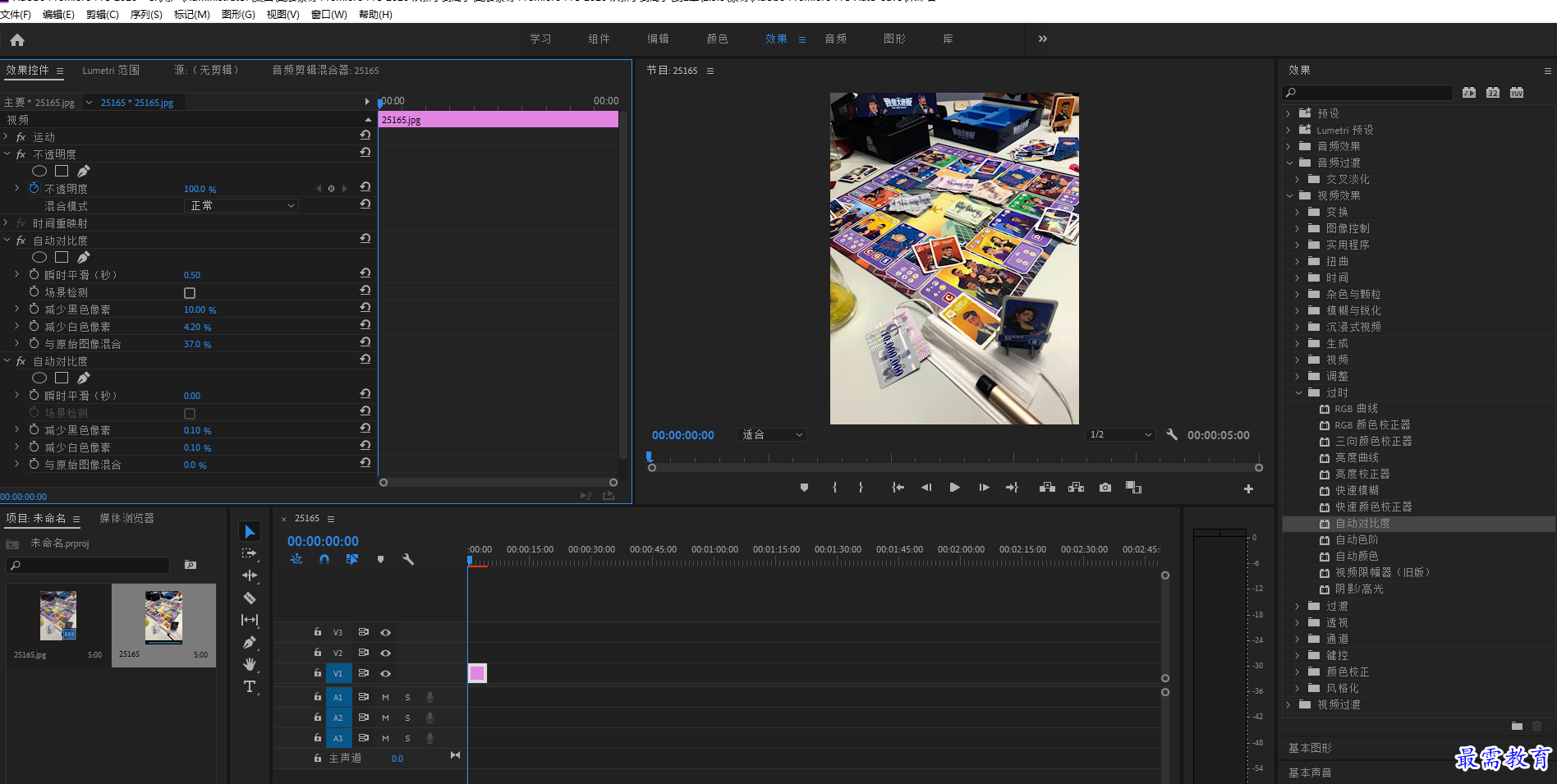Select the Selection arrow tool
Viewport: 1557px width, 784px height.
250,531
